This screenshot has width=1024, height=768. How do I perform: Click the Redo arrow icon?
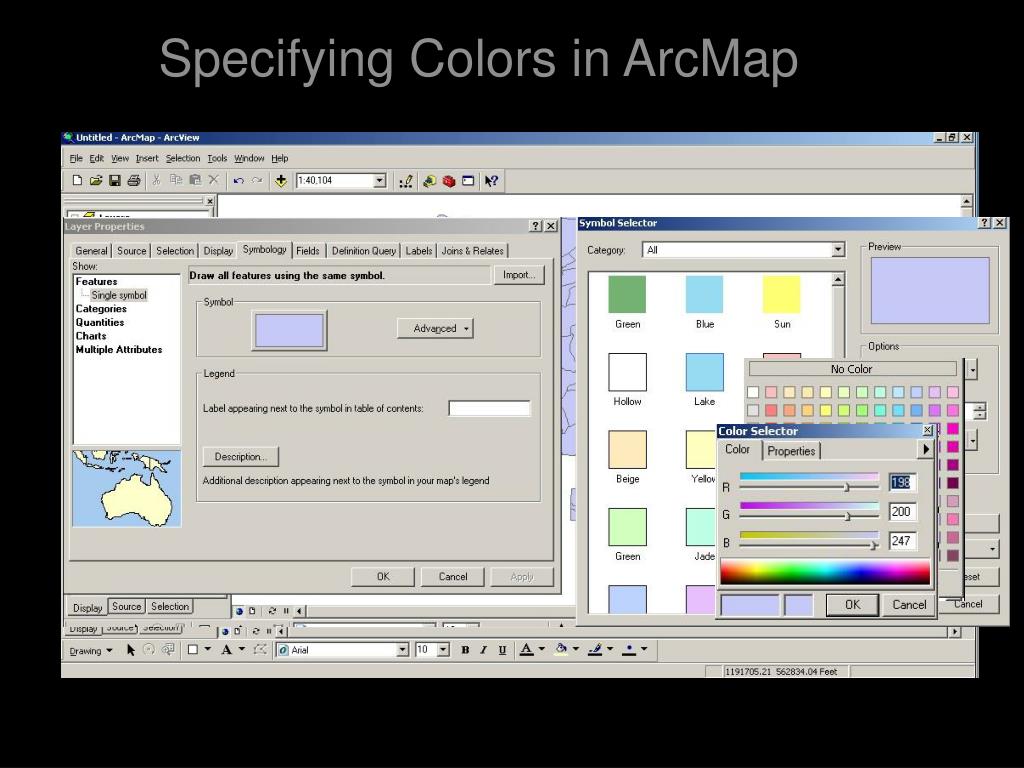(x=257, y=181)
